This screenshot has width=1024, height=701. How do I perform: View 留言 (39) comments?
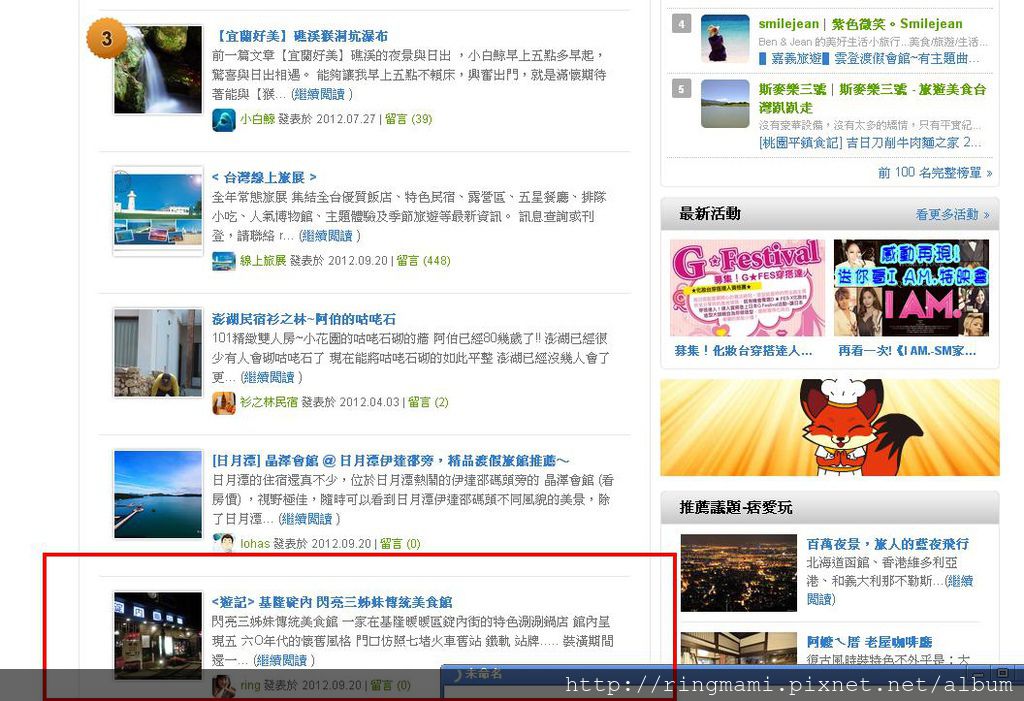point(408,119)
